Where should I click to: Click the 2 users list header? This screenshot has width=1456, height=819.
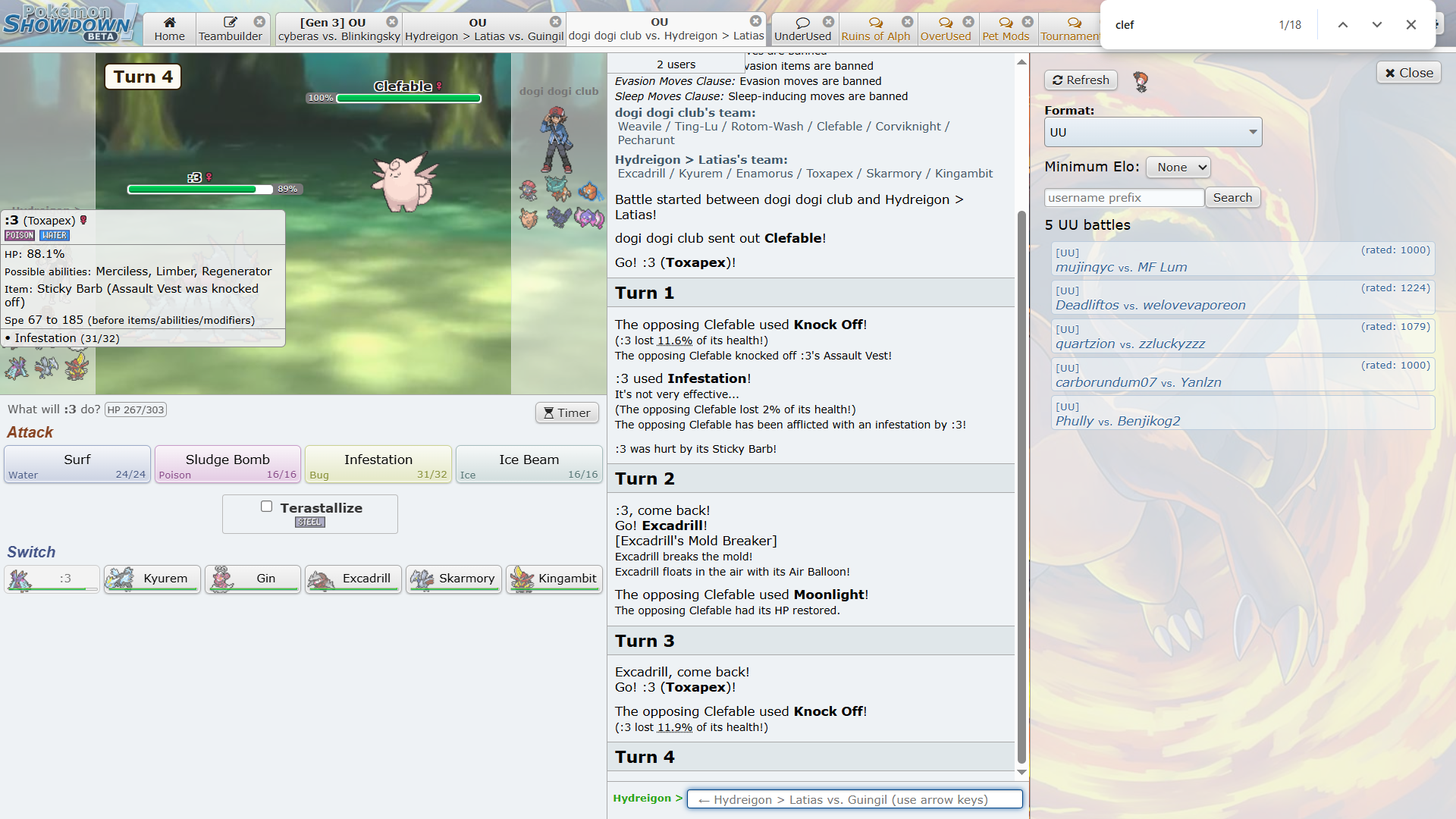[x=676, y=64]
